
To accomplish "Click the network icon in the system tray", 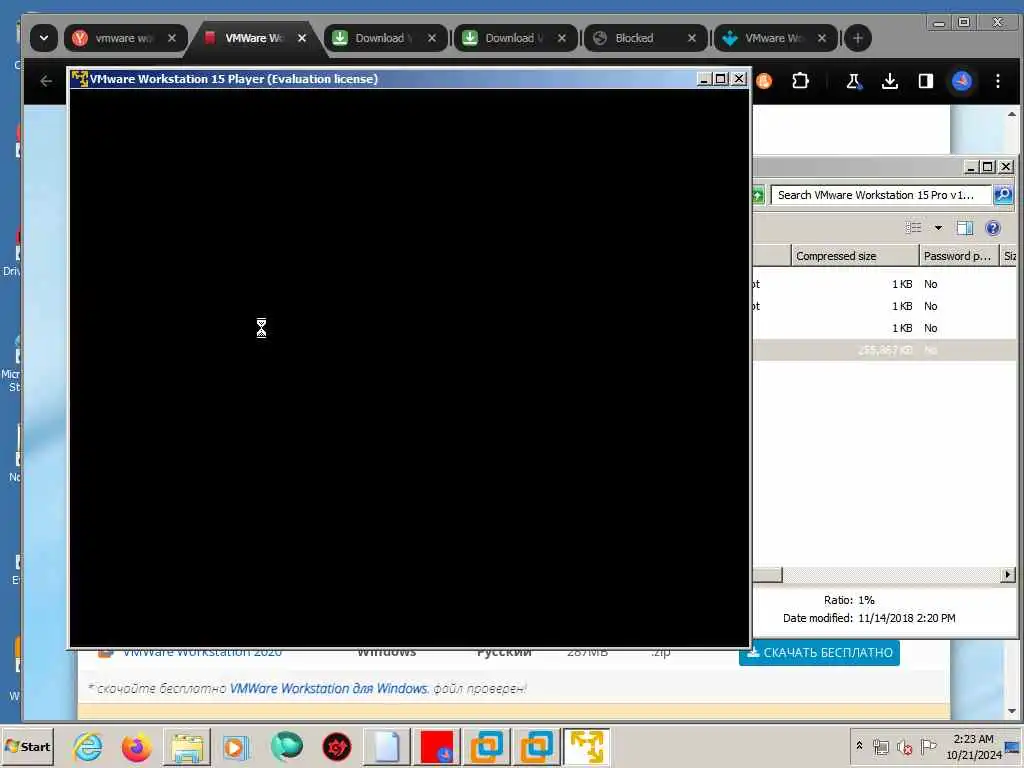I will pyautogui.click(x=880, y=746).
